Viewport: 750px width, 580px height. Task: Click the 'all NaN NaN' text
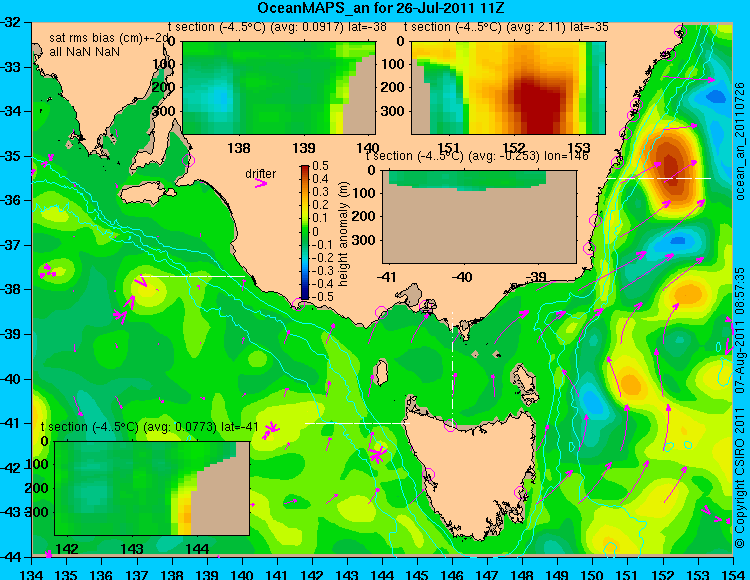click(84, 52)
